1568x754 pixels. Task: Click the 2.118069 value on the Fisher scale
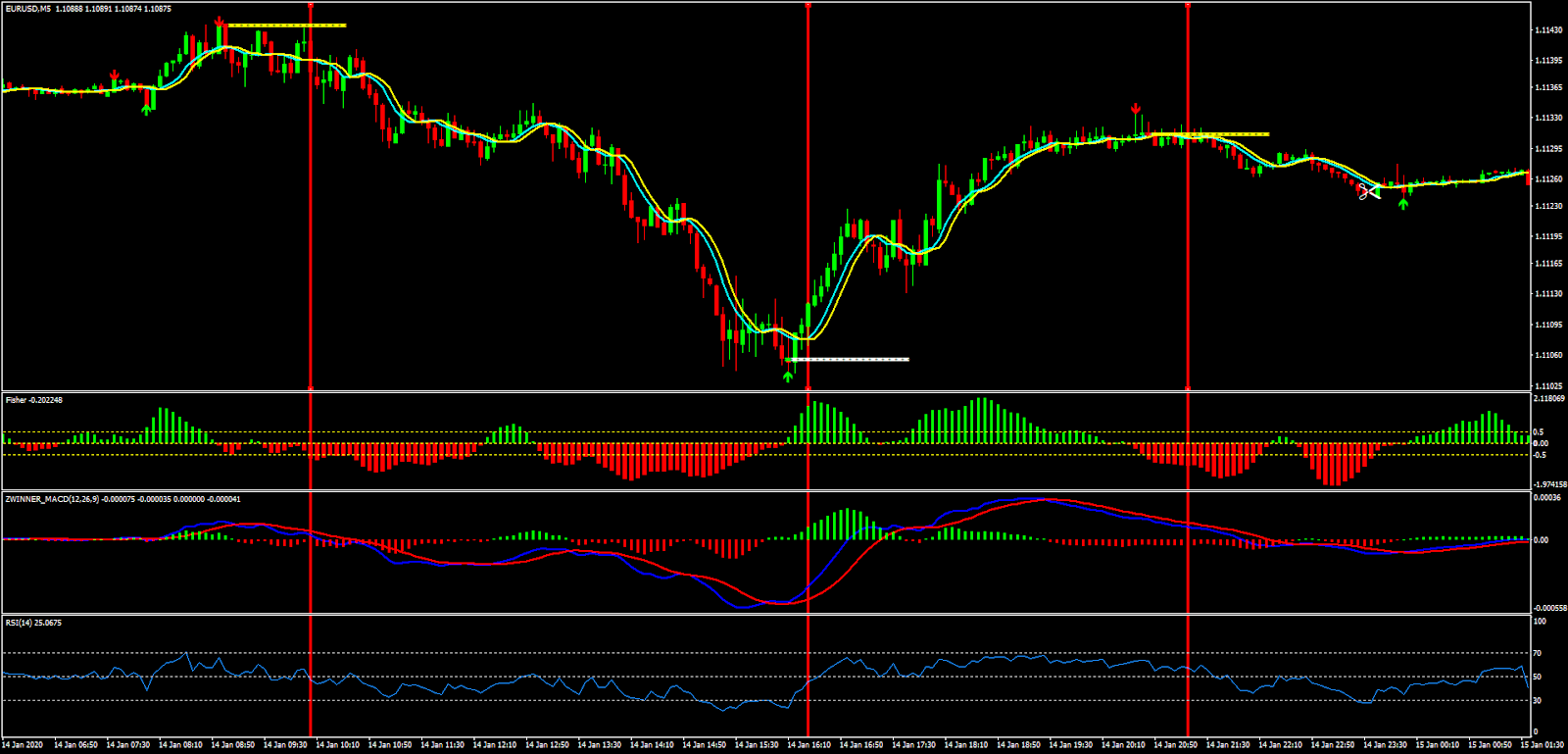click(x=1549, y=399)
